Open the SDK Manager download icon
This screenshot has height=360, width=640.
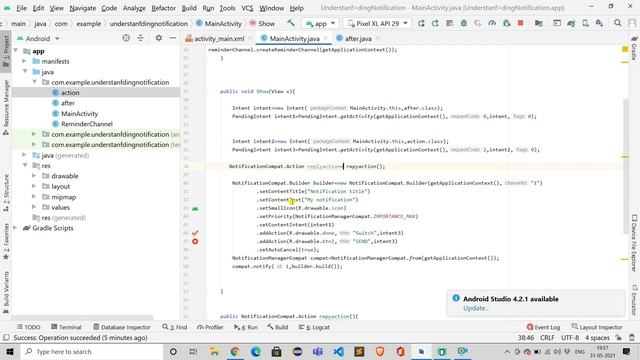(x=599, y=23)
